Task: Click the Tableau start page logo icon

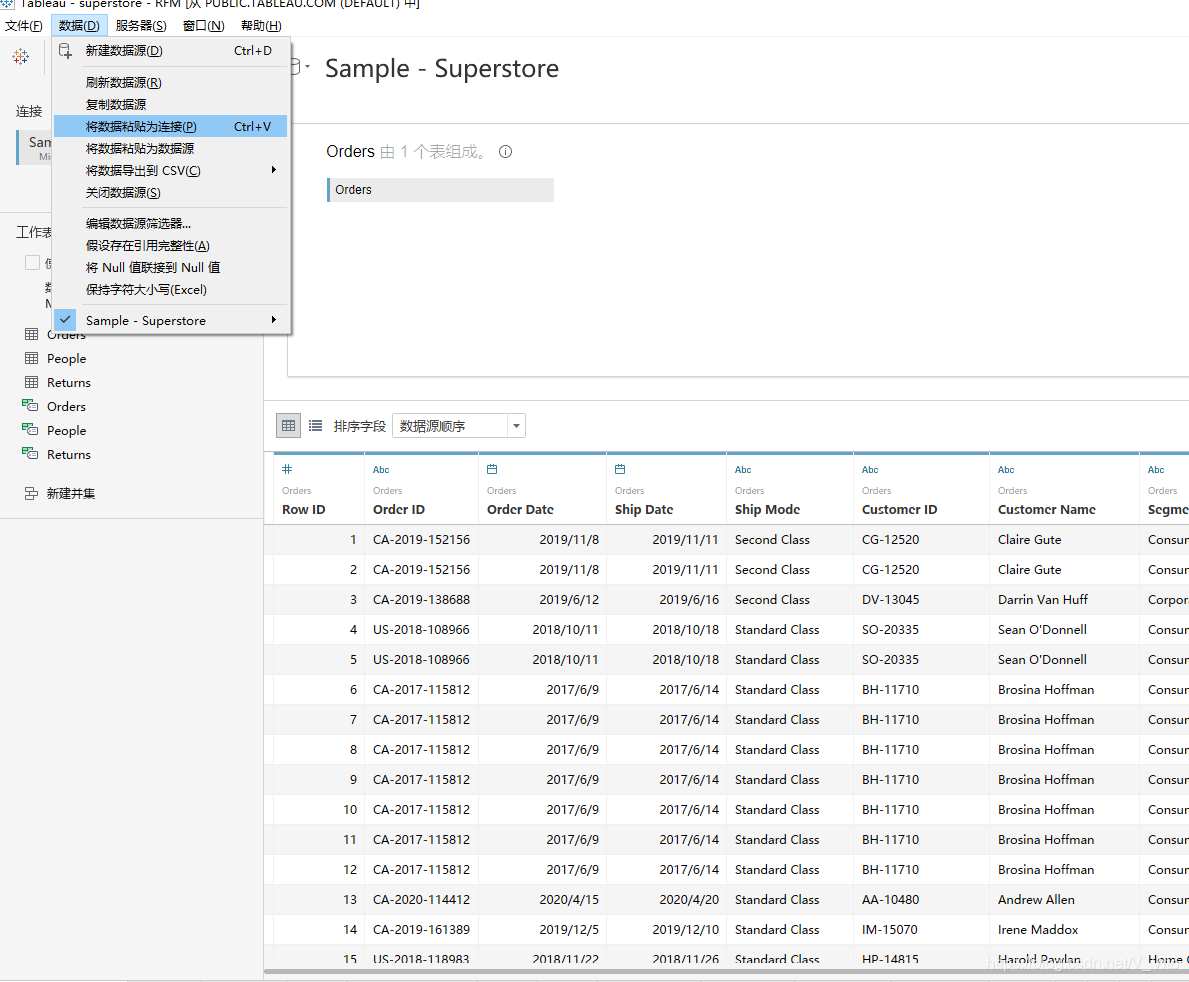Action: 20,56
